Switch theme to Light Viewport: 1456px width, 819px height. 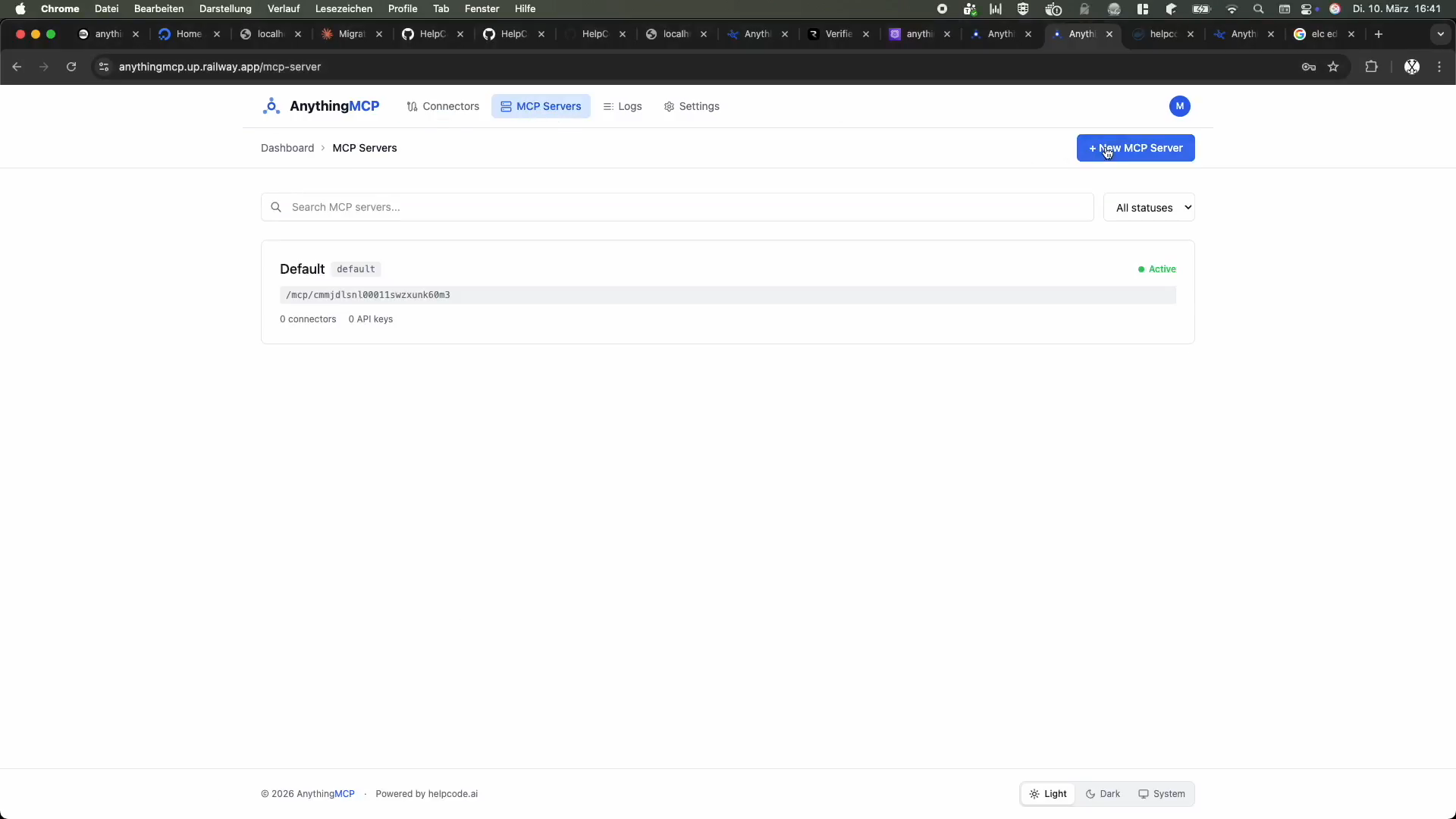point(1048,794)
